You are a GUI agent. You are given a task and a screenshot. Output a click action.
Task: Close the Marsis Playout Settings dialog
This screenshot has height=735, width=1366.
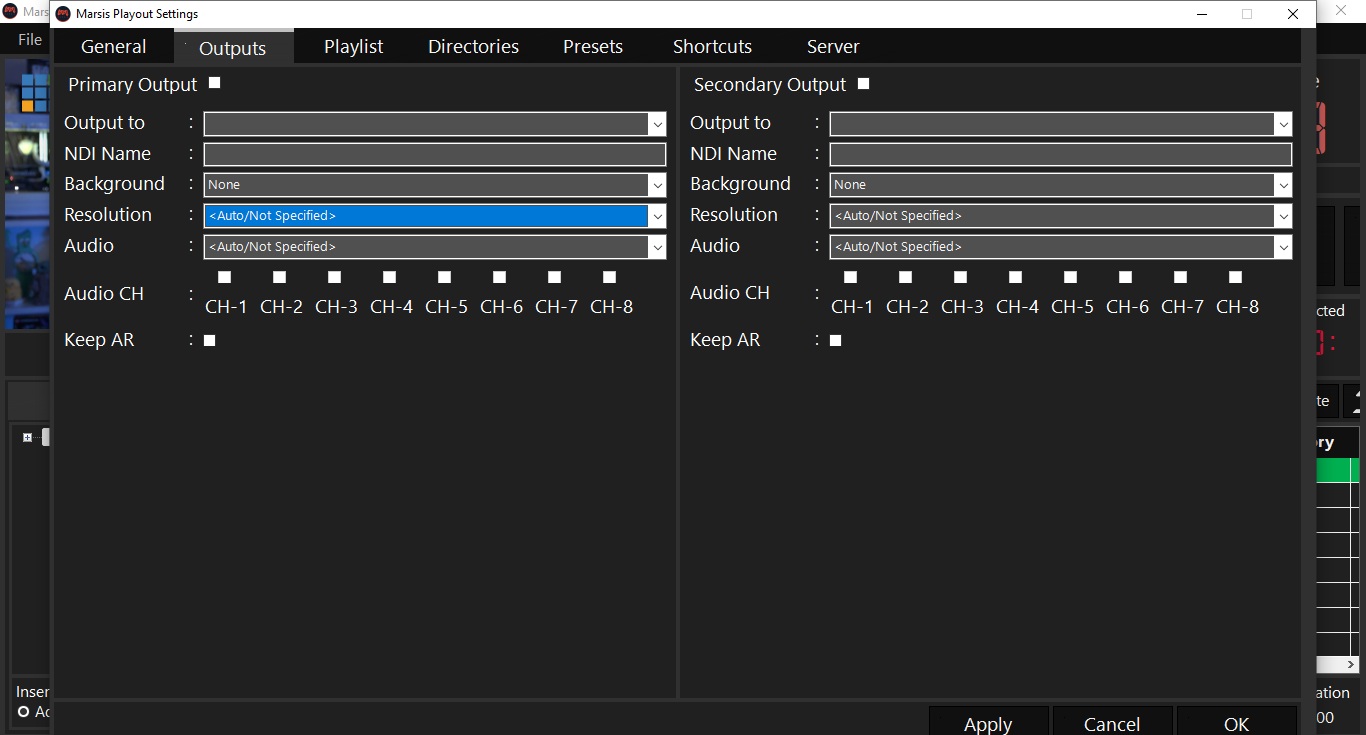coord(1293,14)
